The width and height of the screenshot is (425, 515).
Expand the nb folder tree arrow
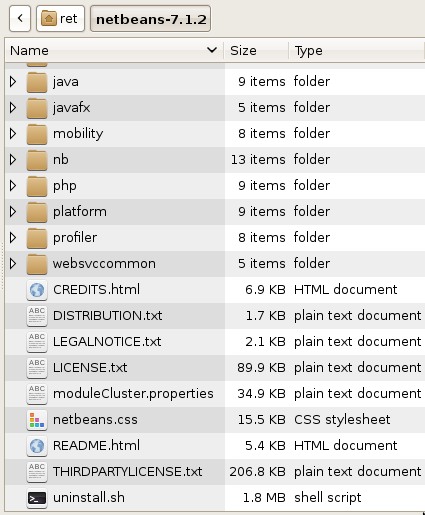coord(13,160)
